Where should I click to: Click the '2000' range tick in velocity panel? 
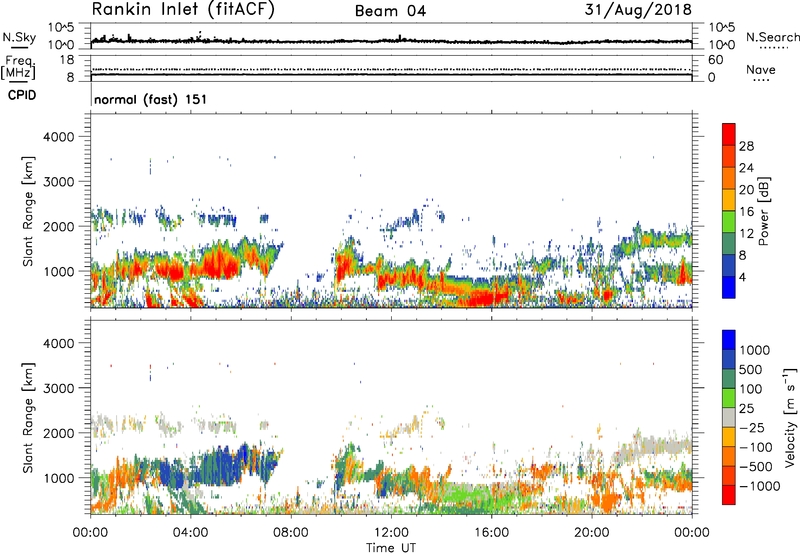tap(58, 433)
